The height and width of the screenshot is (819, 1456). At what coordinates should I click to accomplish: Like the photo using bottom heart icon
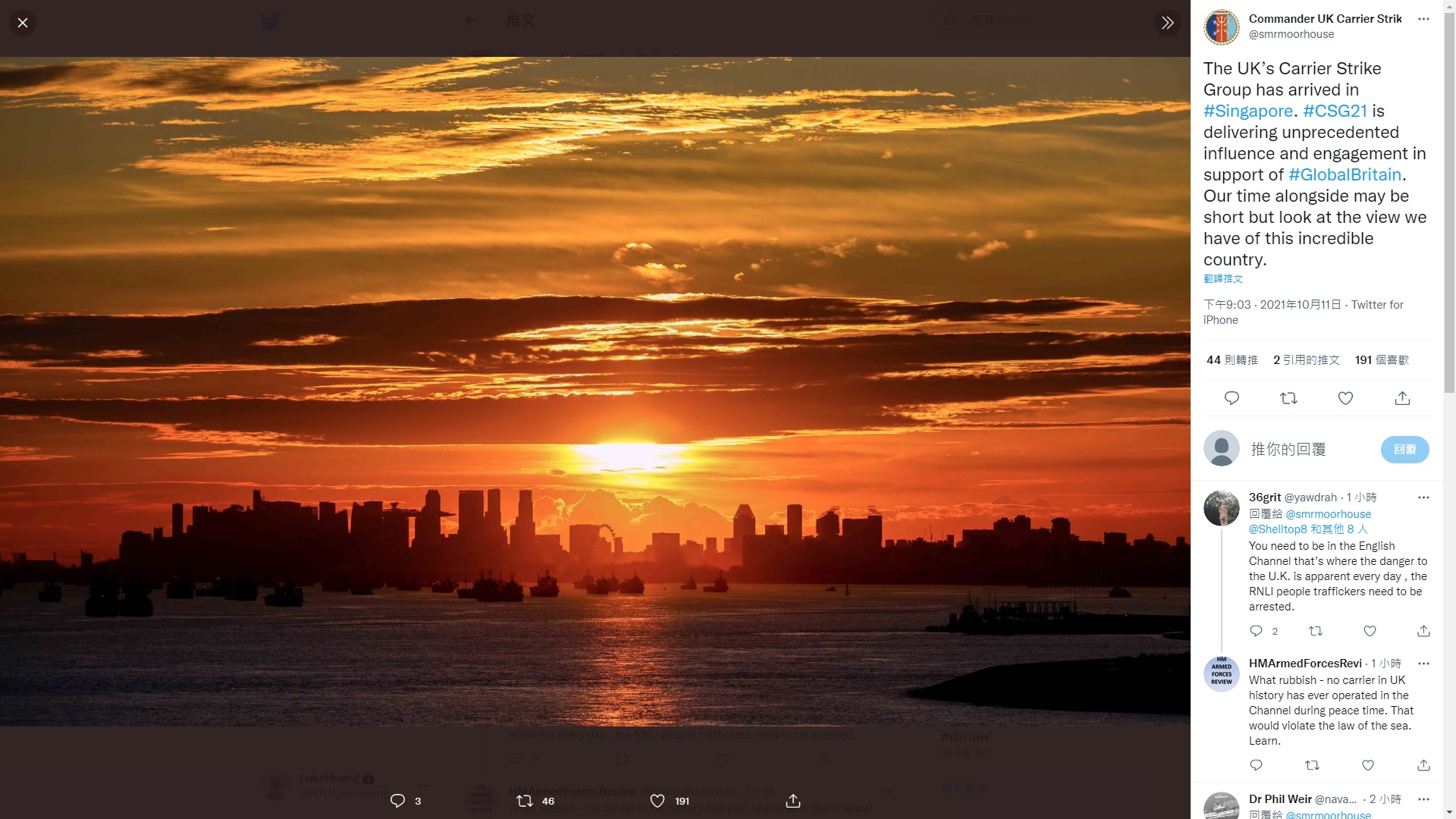[x=657, y=801]
